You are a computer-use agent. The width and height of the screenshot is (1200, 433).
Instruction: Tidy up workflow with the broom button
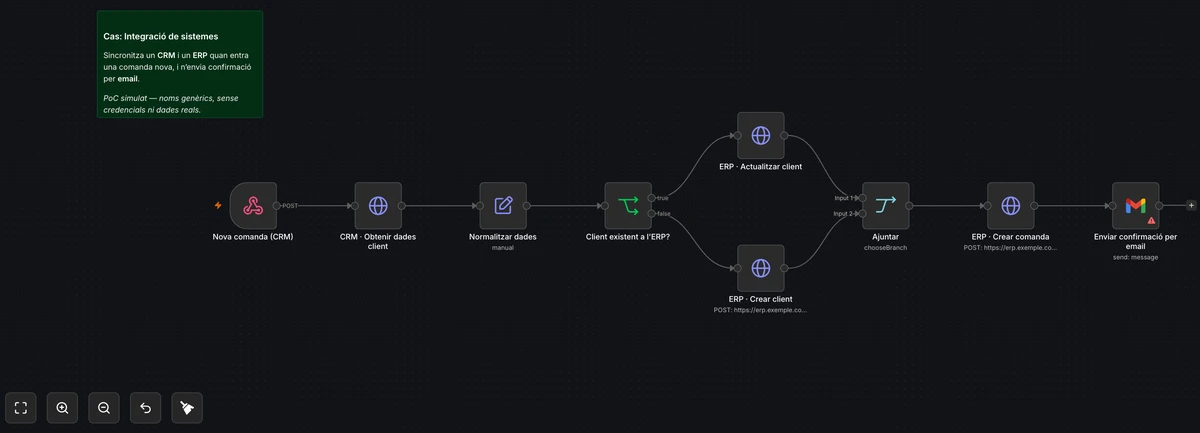(x=187, y=407)
